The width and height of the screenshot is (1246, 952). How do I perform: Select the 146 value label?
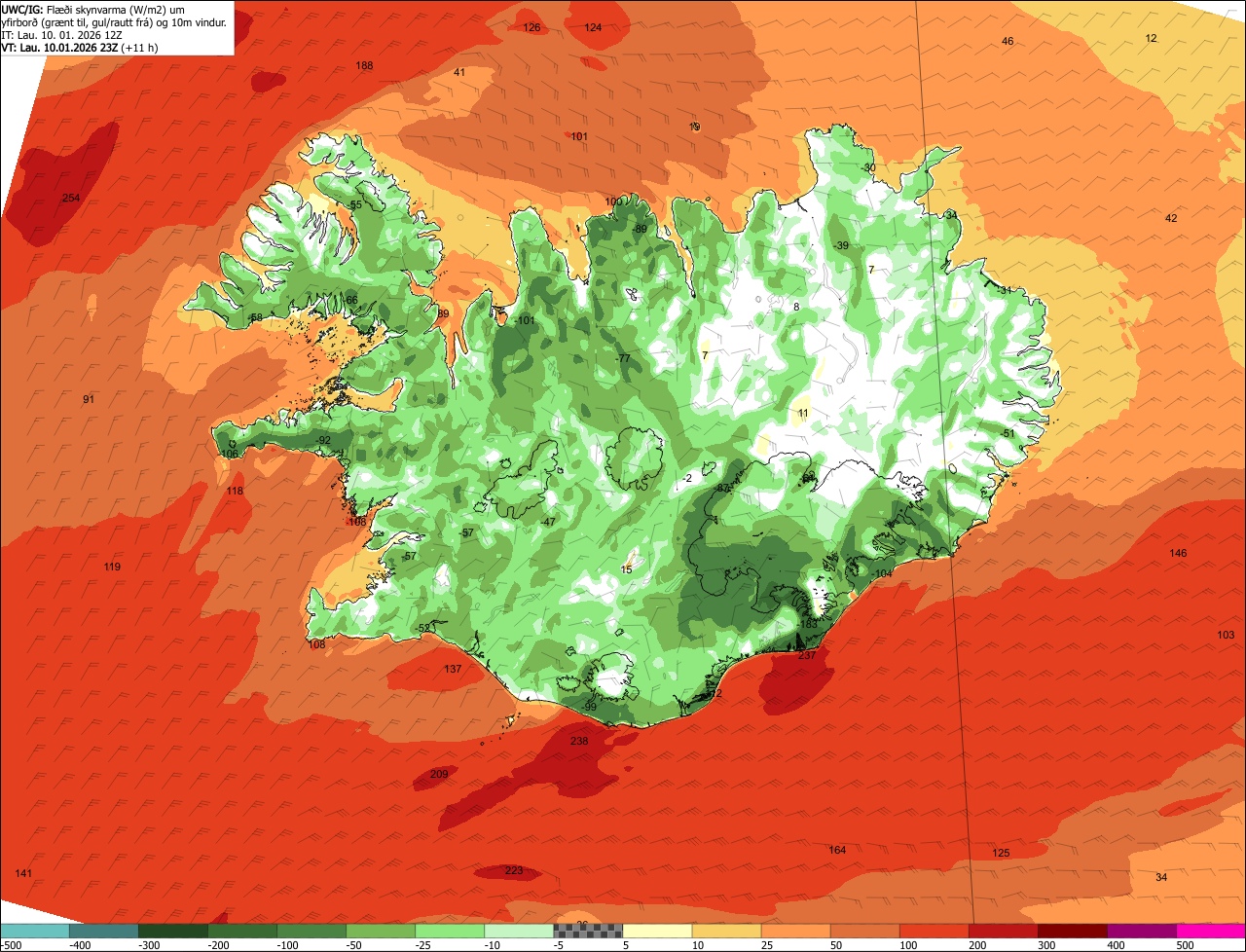click(1178, 553)
